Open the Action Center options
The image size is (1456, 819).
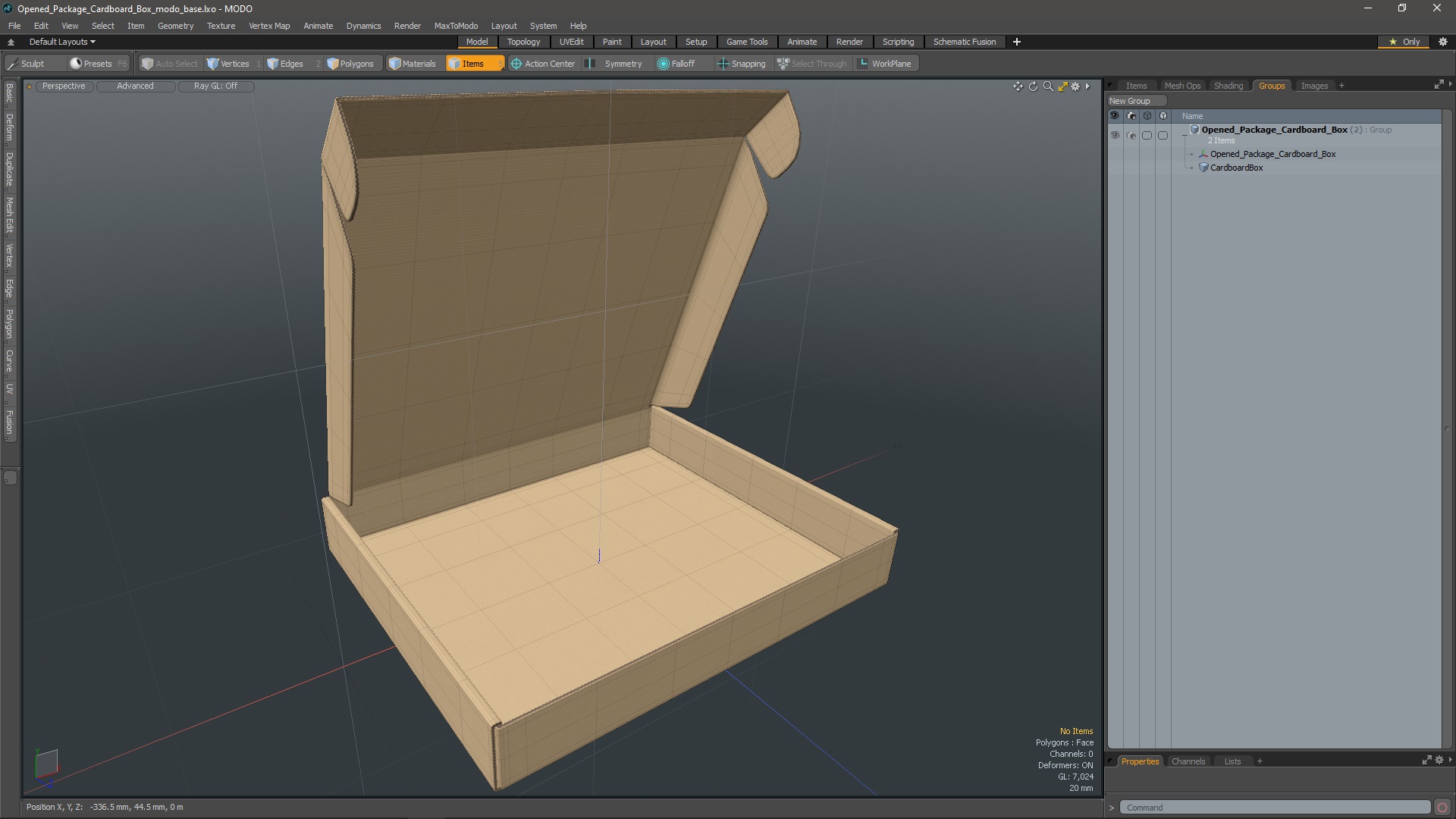click(543, 64)
